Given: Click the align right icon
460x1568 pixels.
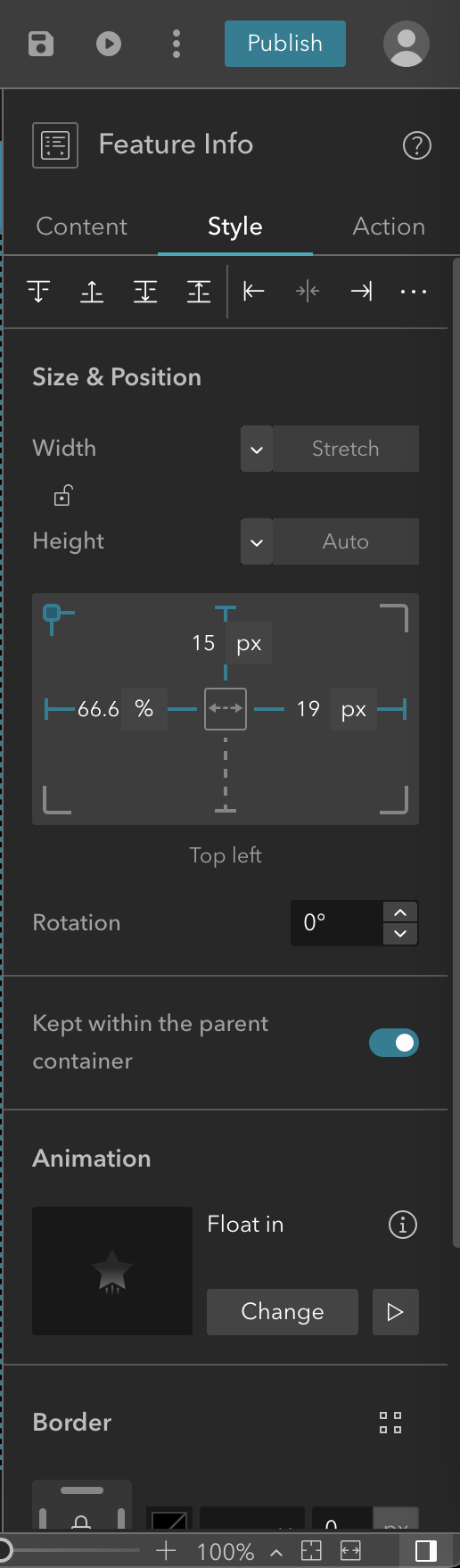Looking at the screenshot, I should tap(361, 291).
